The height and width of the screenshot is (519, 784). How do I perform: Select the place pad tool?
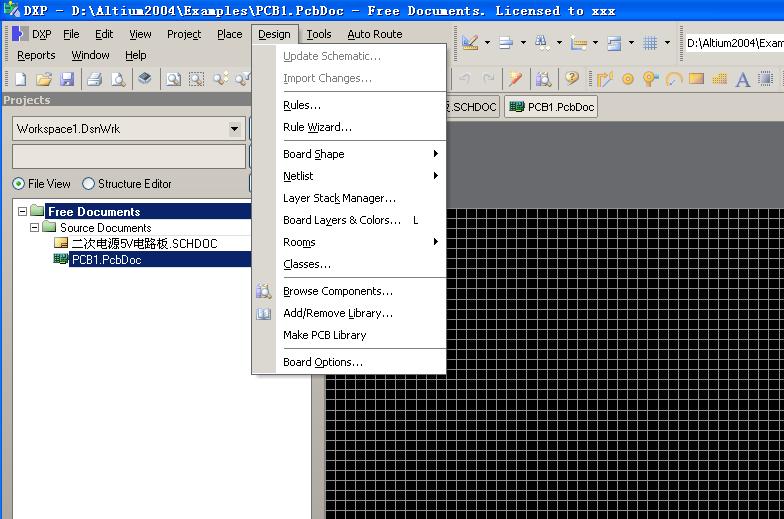pos(628,79)
